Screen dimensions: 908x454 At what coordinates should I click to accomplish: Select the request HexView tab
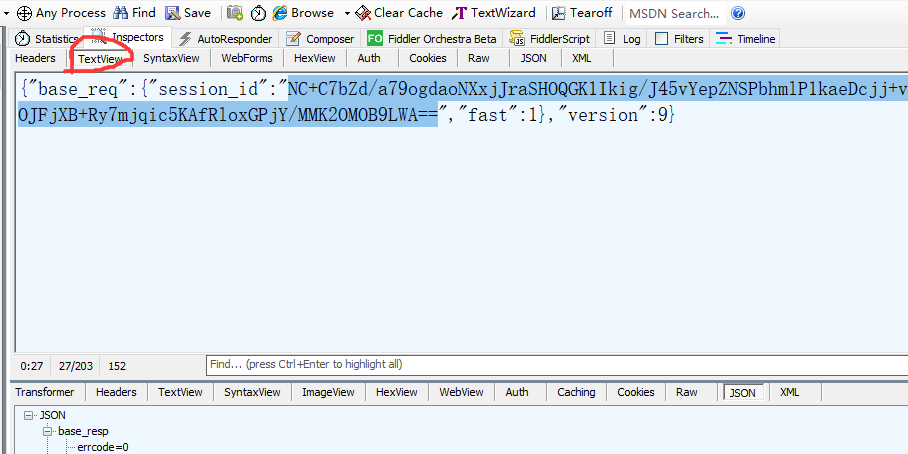point(314,58)
